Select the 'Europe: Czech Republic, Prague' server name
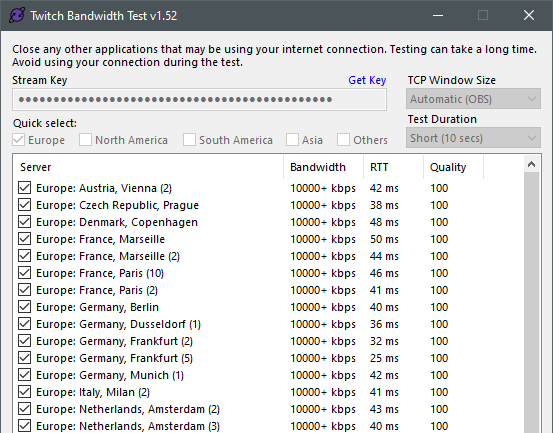 click(117, 205)
